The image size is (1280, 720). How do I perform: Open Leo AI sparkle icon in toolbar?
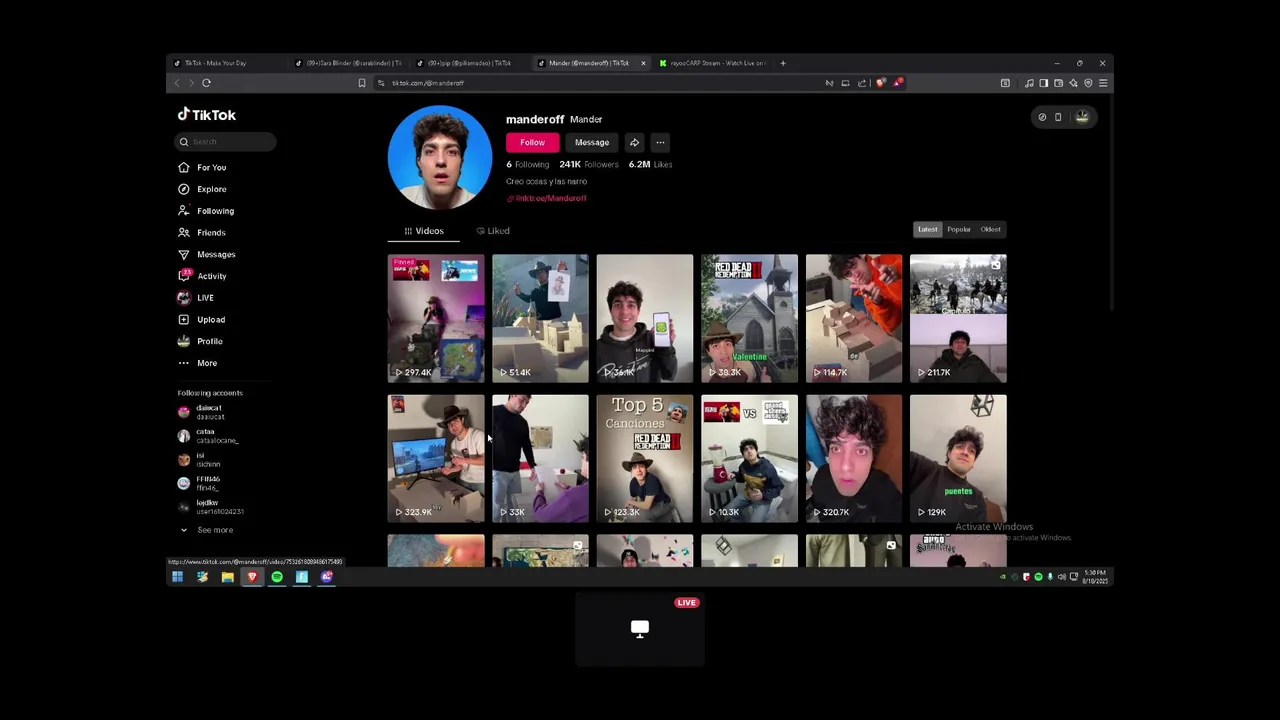(x=1073, y=83)
